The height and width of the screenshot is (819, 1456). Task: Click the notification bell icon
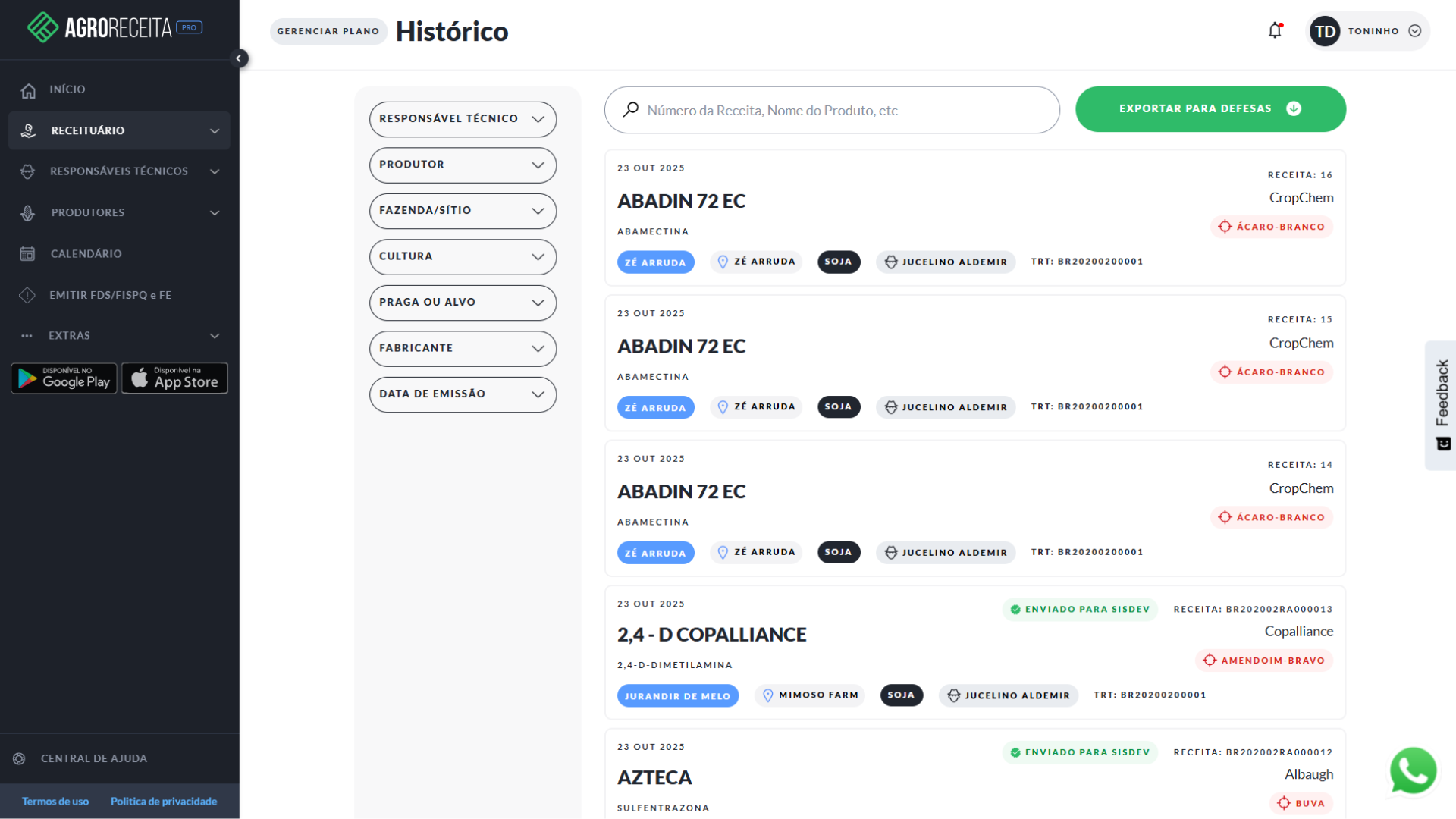click(x=1275, y=31)
